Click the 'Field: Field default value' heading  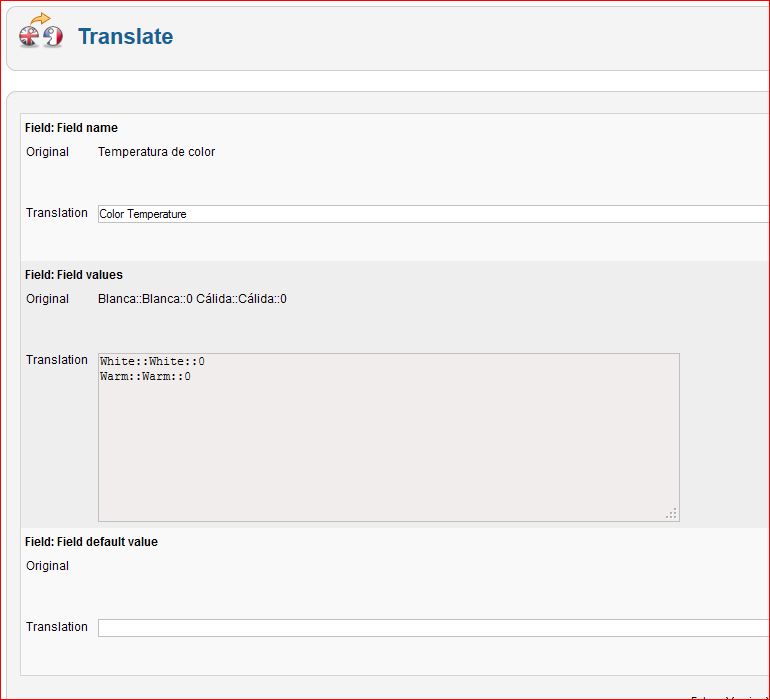[x=91, y=542]
